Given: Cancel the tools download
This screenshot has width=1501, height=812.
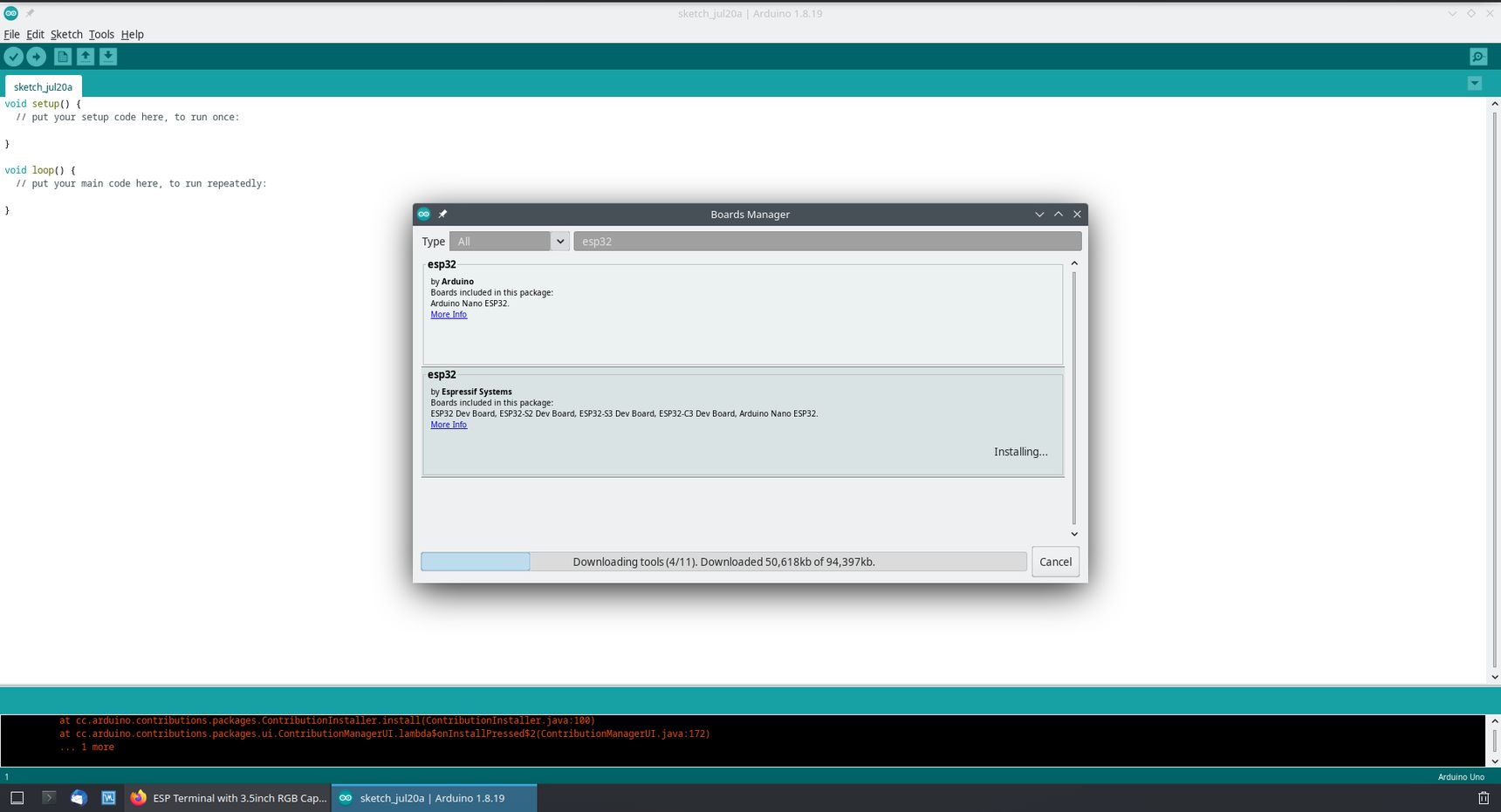Looking at the screenshot, I should (1055, 562).
